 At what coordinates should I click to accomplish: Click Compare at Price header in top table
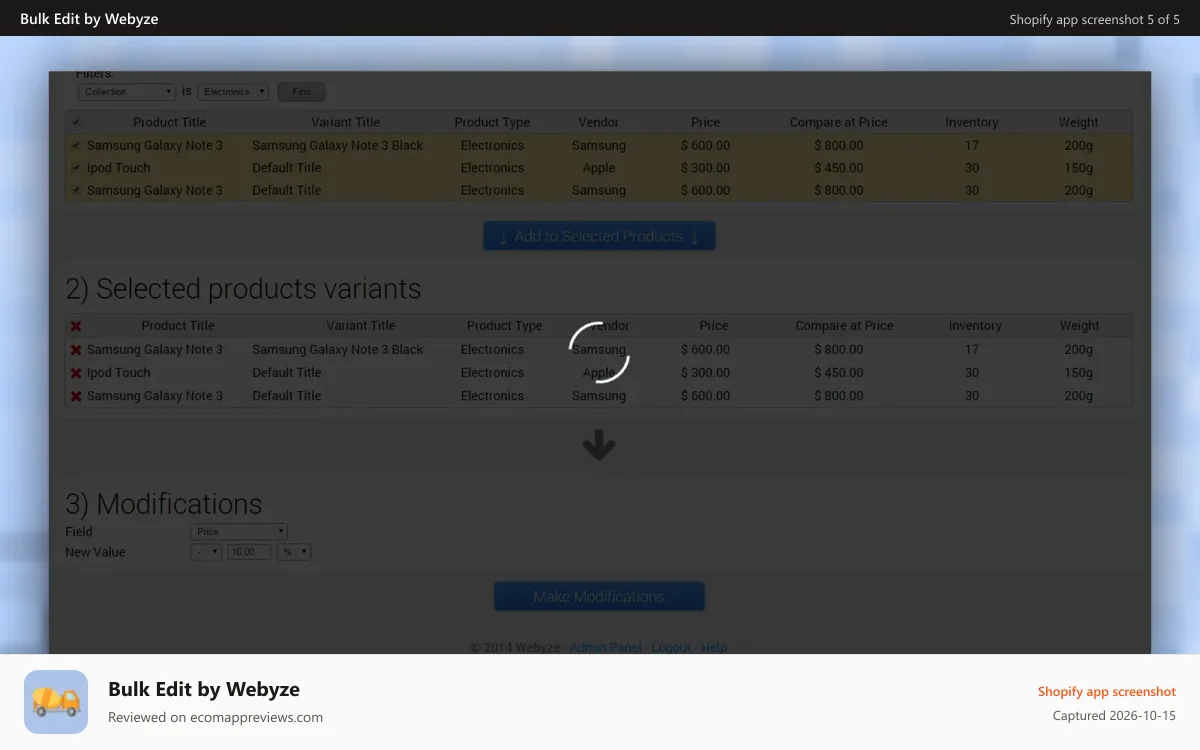839,122
